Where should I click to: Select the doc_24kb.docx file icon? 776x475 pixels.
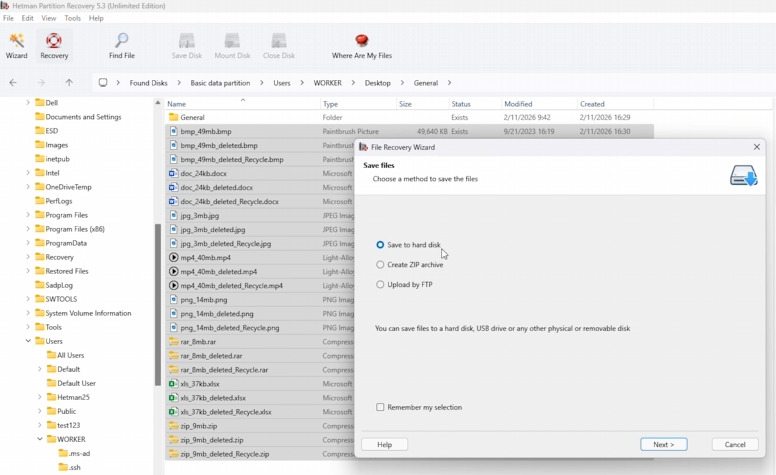(x=173, y=173)
